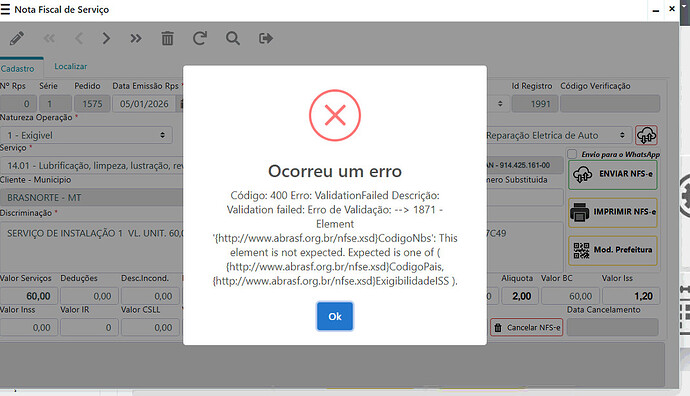Go to next record arrow
The image size is (690, 396).
click(106, 38)
